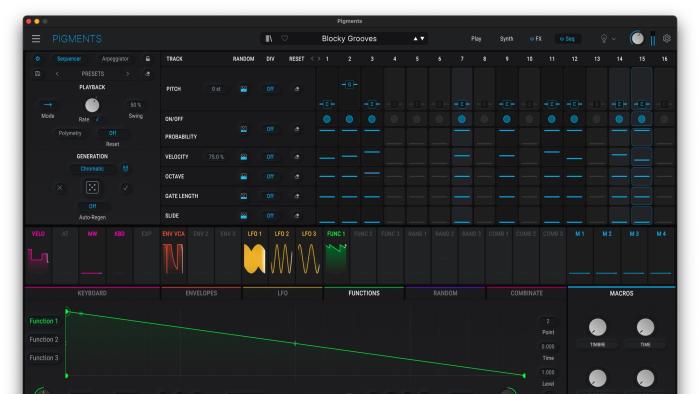Open the preset library browser icon

point(269,39)
